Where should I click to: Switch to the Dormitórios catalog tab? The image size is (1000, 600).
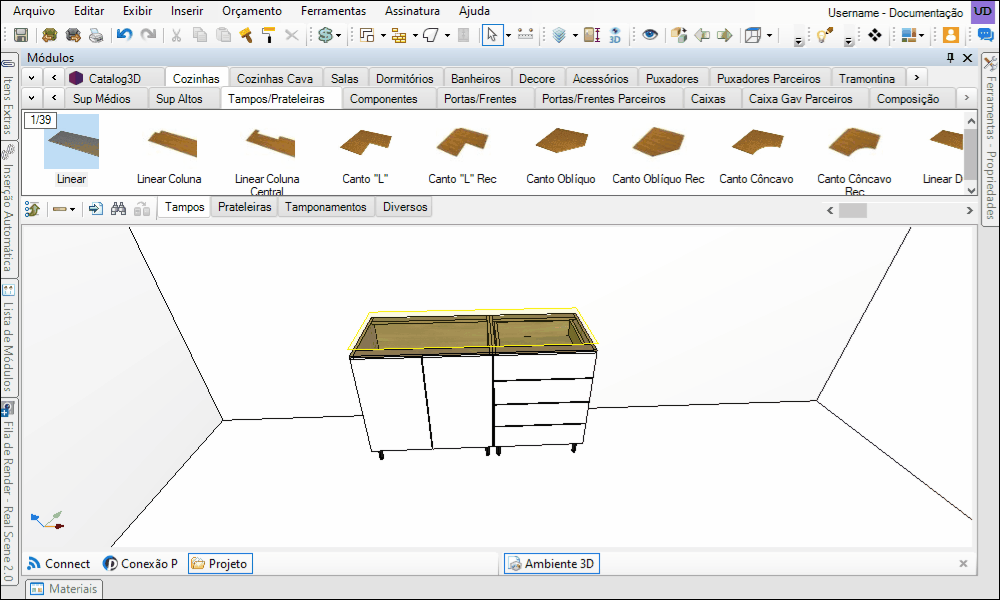[404, 78]
